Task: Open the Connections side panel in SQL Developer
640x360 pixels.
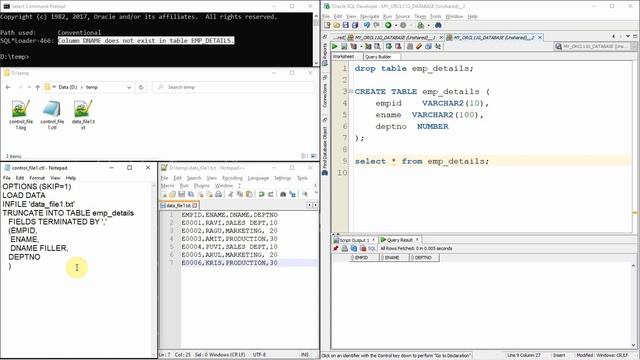Action: pyautogui.click(x=325, y=95)
